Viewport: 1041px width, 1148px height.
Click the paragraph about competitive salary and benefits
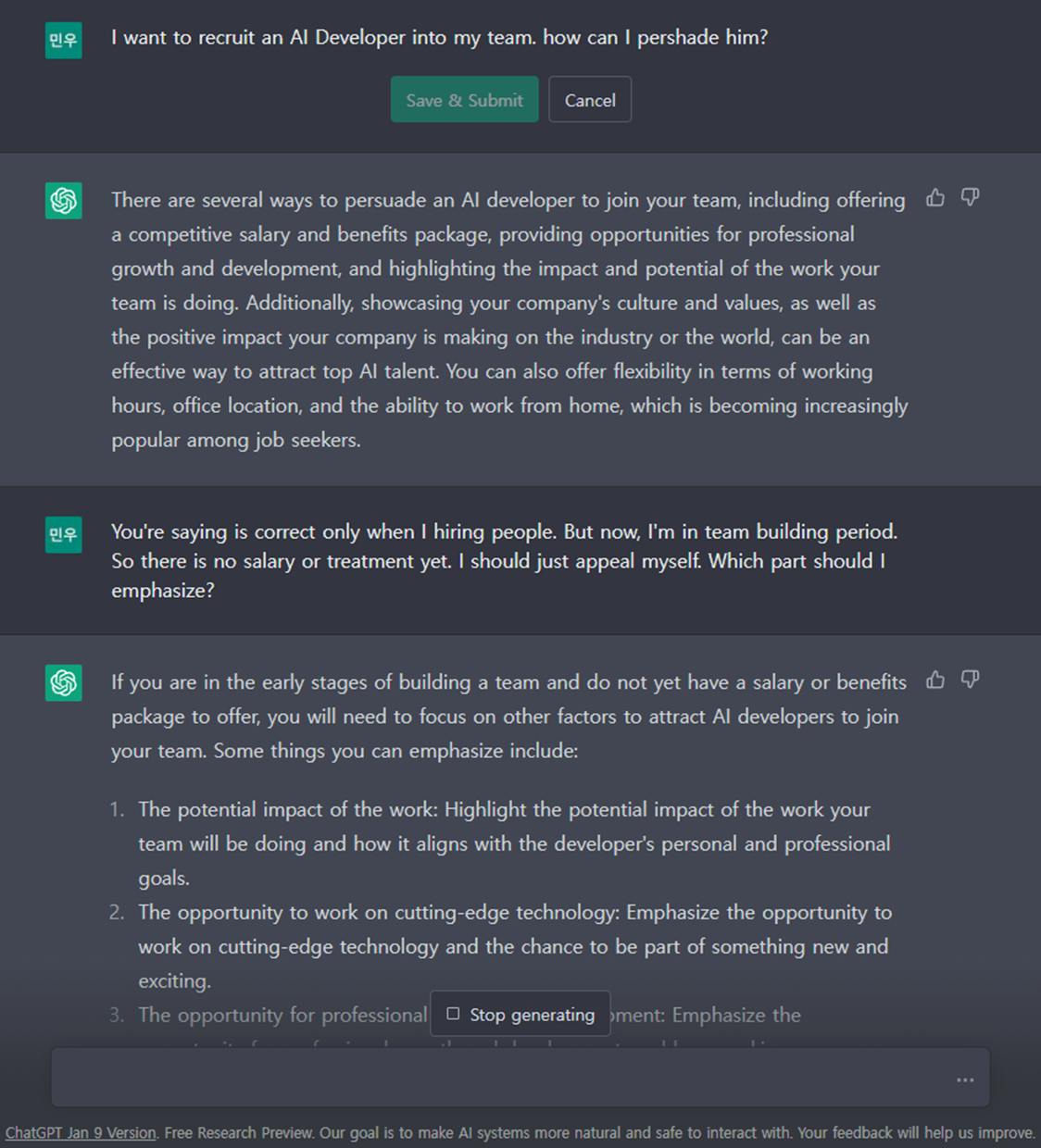[x=509, y=319]
